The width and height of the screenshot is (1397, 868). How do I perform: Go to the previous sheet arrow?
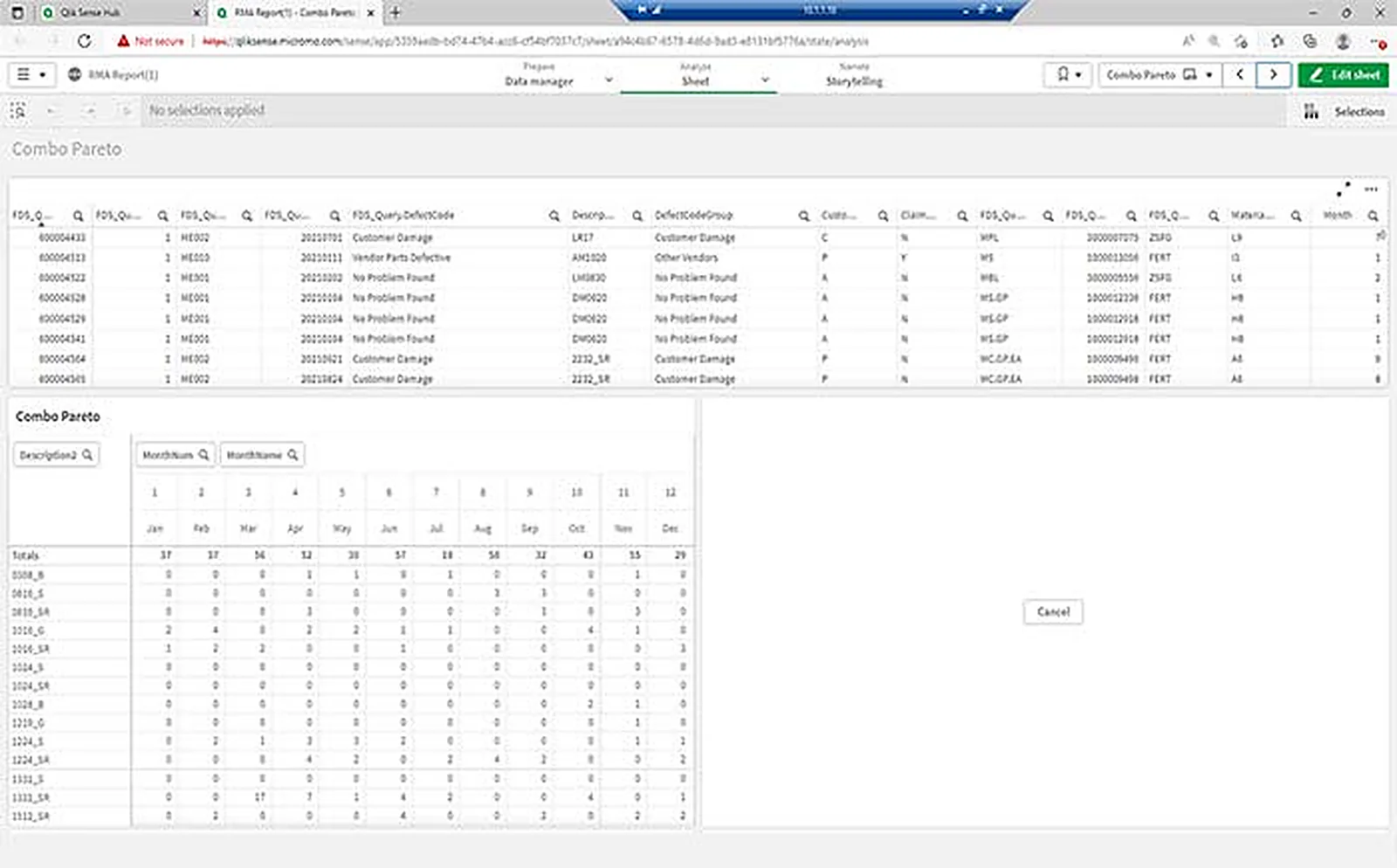pos(1239,75)
